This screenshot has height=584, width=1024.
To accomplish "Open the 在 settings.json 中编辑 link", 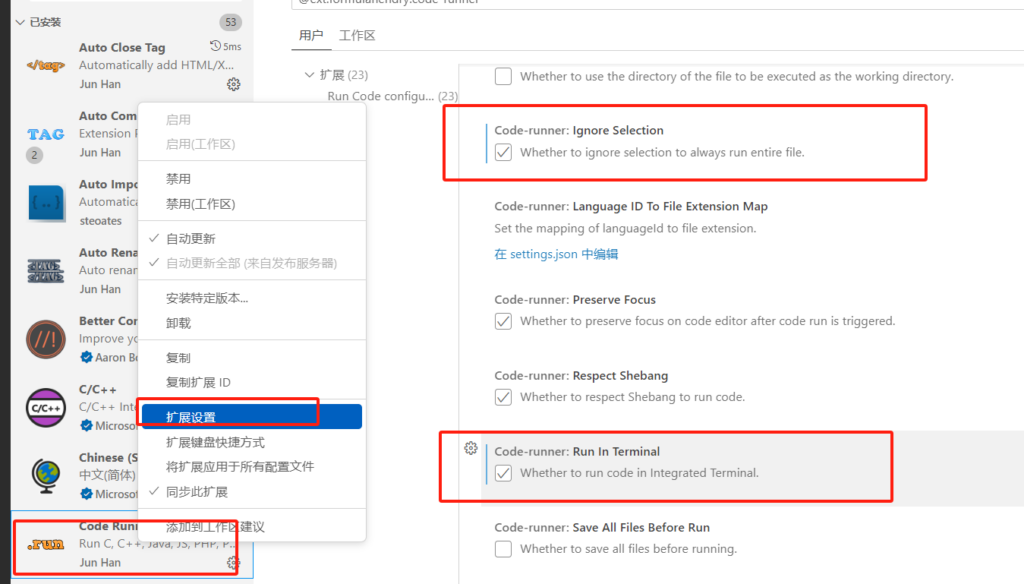I will click(x=556, y=254).
